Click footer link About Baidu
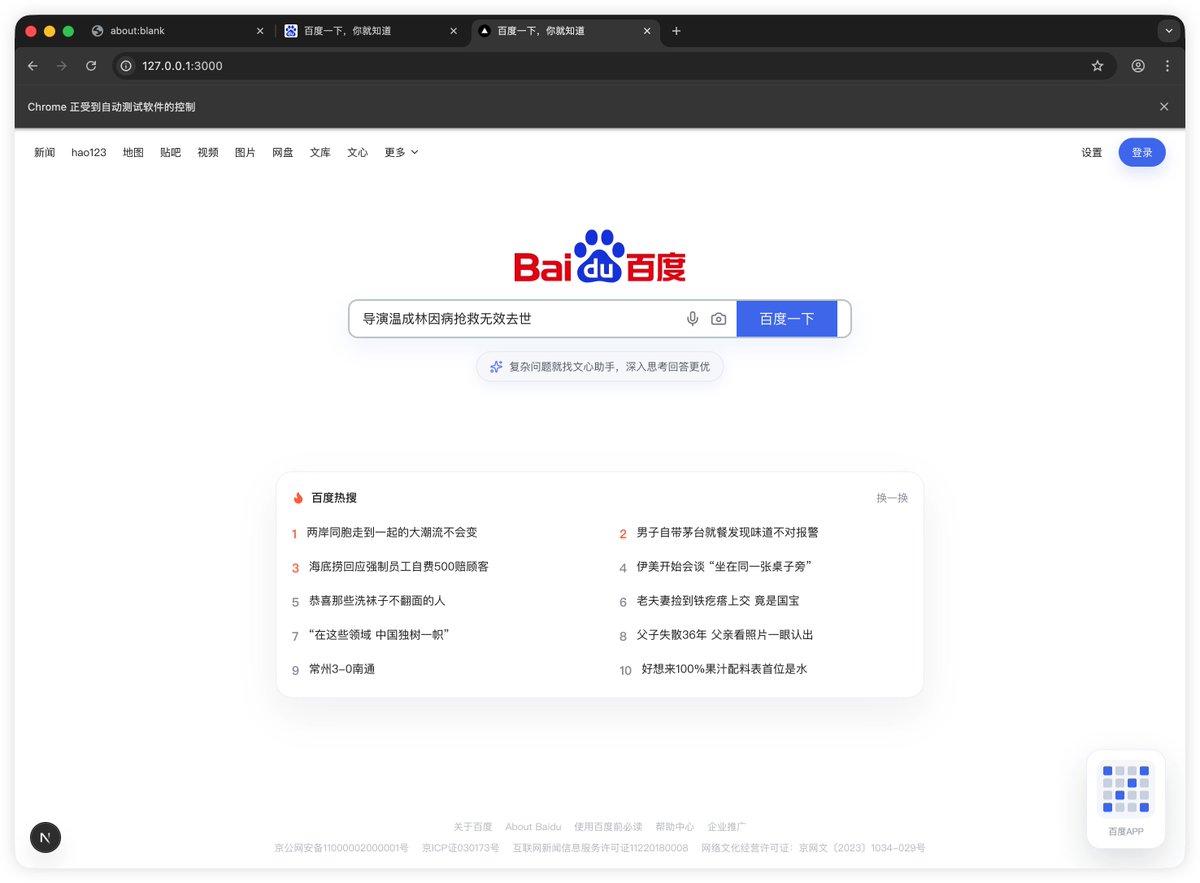The width and height of the screenshot is (1200, 883). pyautogui.click(x=533, y=827)
